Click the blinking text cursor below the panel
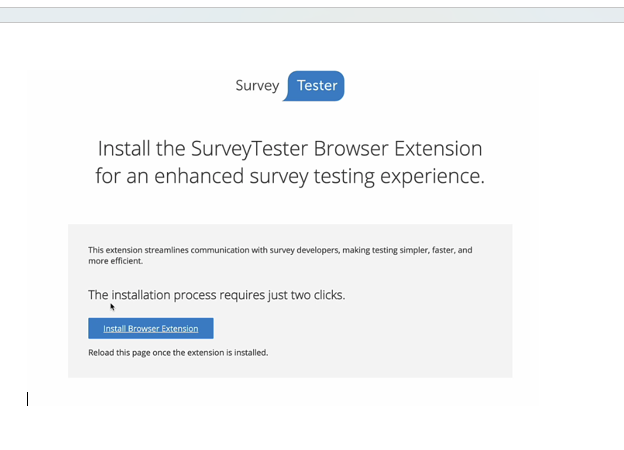The width and height of the screenshot is (624, 450). point(27,399)
